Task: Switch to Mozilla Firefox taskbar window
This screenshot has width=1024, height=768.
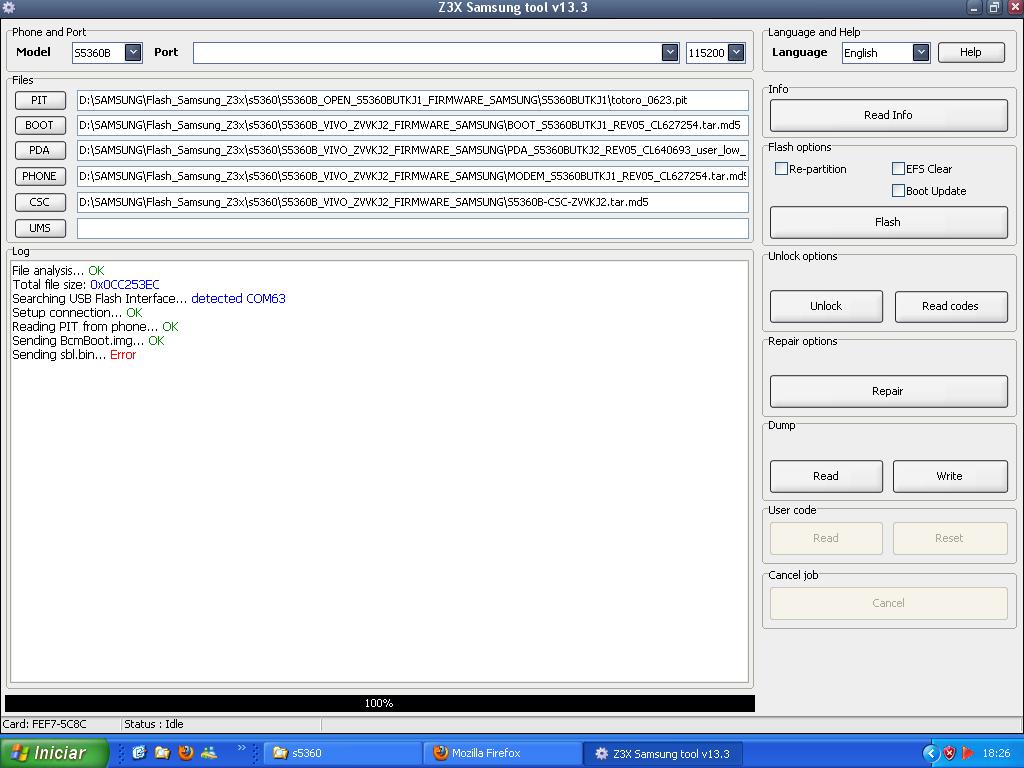Action: click(503, 753)
